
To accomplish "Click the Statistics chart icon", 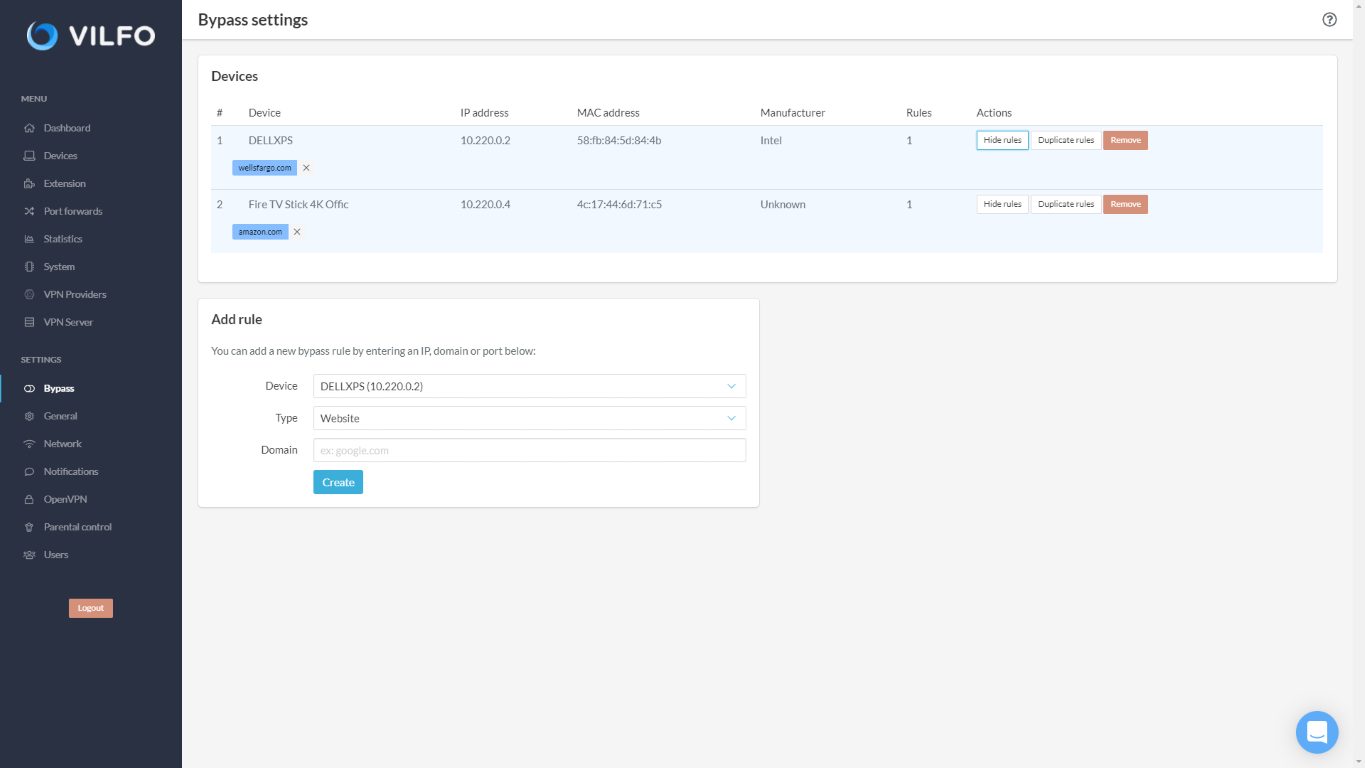I will click(x=29, y=239).
